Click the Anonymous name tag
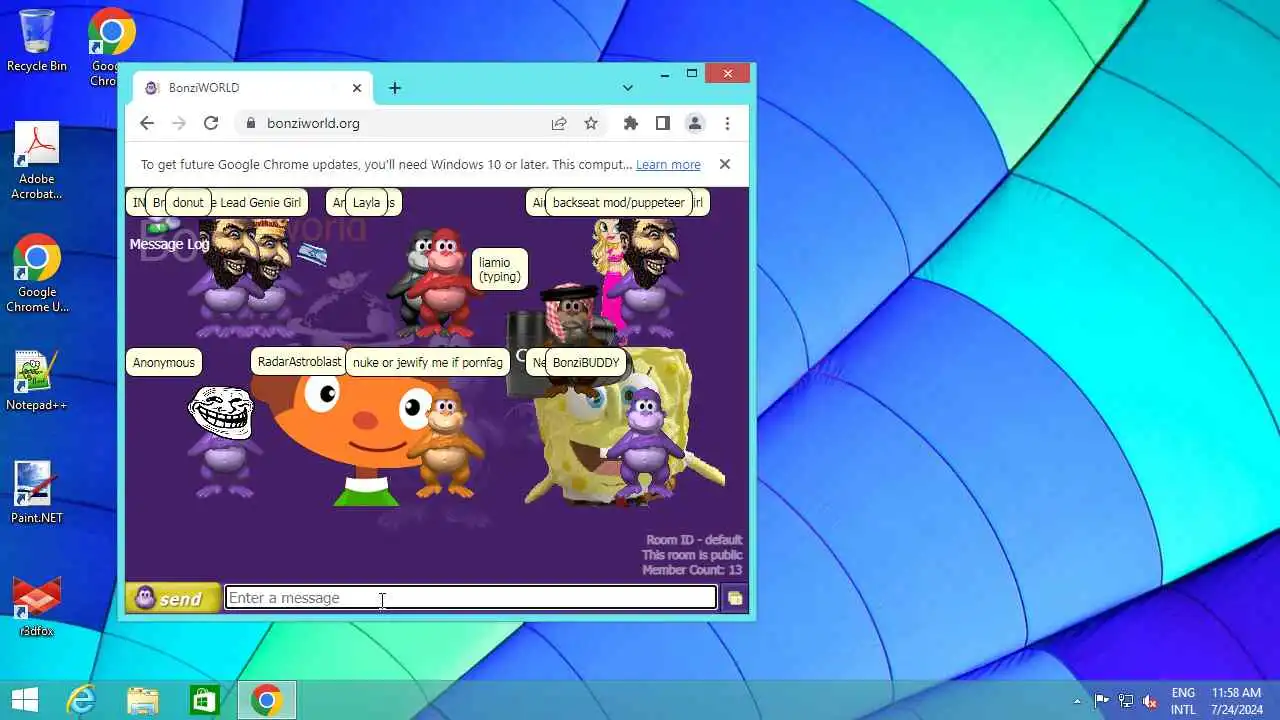Screen dimensions: 1280x720 point(164,362)
